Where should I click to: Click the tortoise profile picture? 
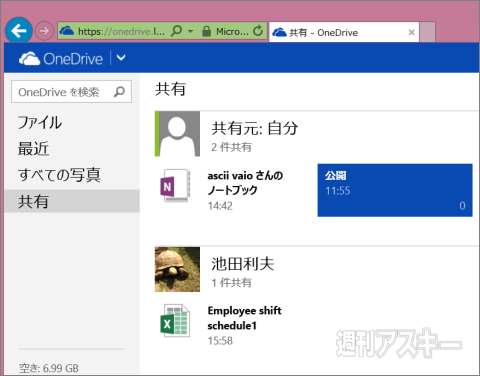pyautogui.click(x=177, y=269)
